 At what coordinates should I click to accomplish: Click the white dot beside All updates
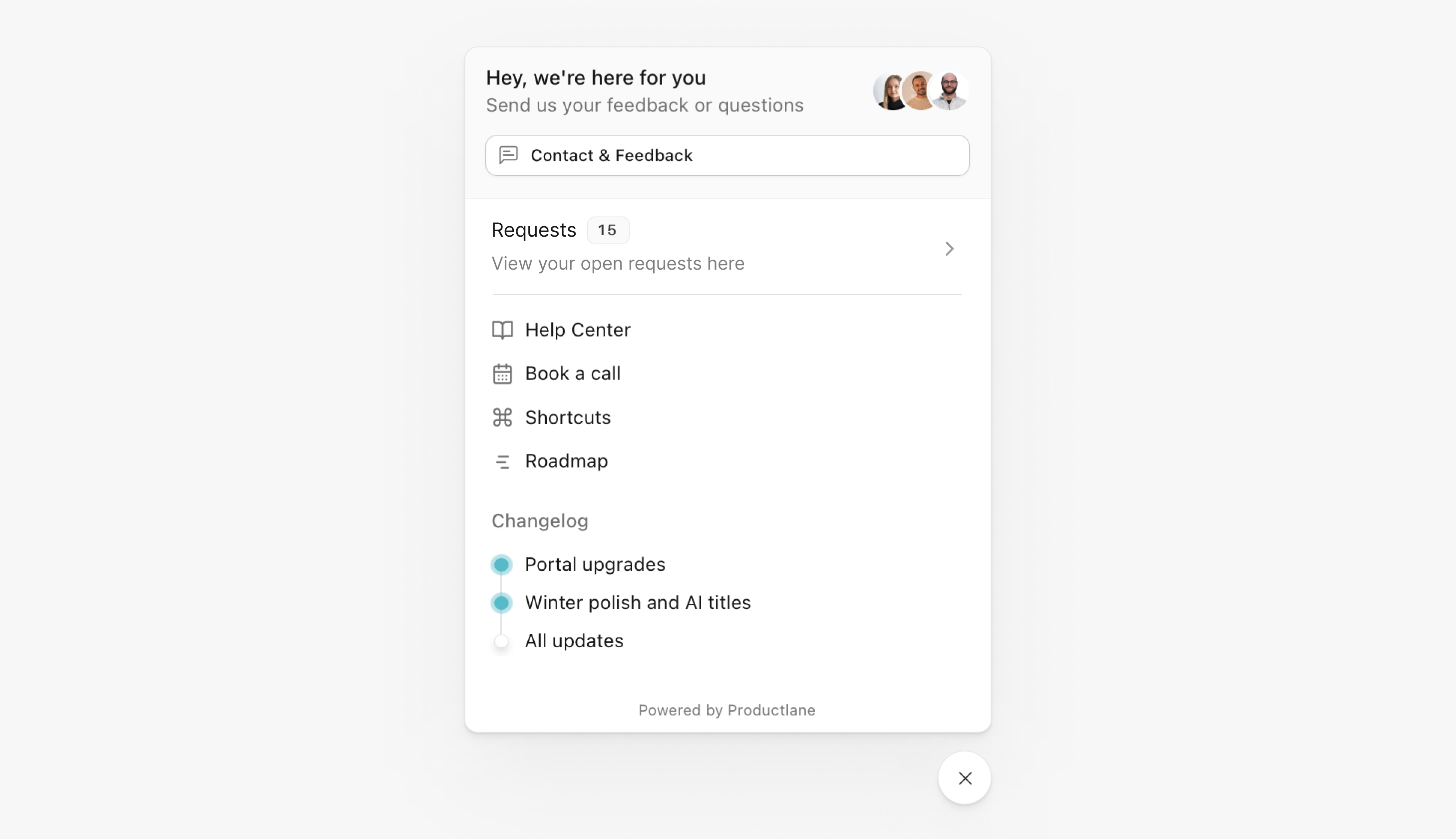[502, 641]
